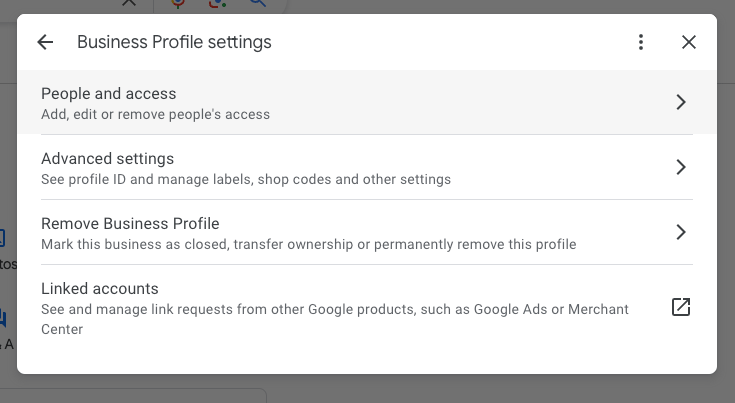
Task: Open the three-dot more options menu
Action: tap(641, 42)
